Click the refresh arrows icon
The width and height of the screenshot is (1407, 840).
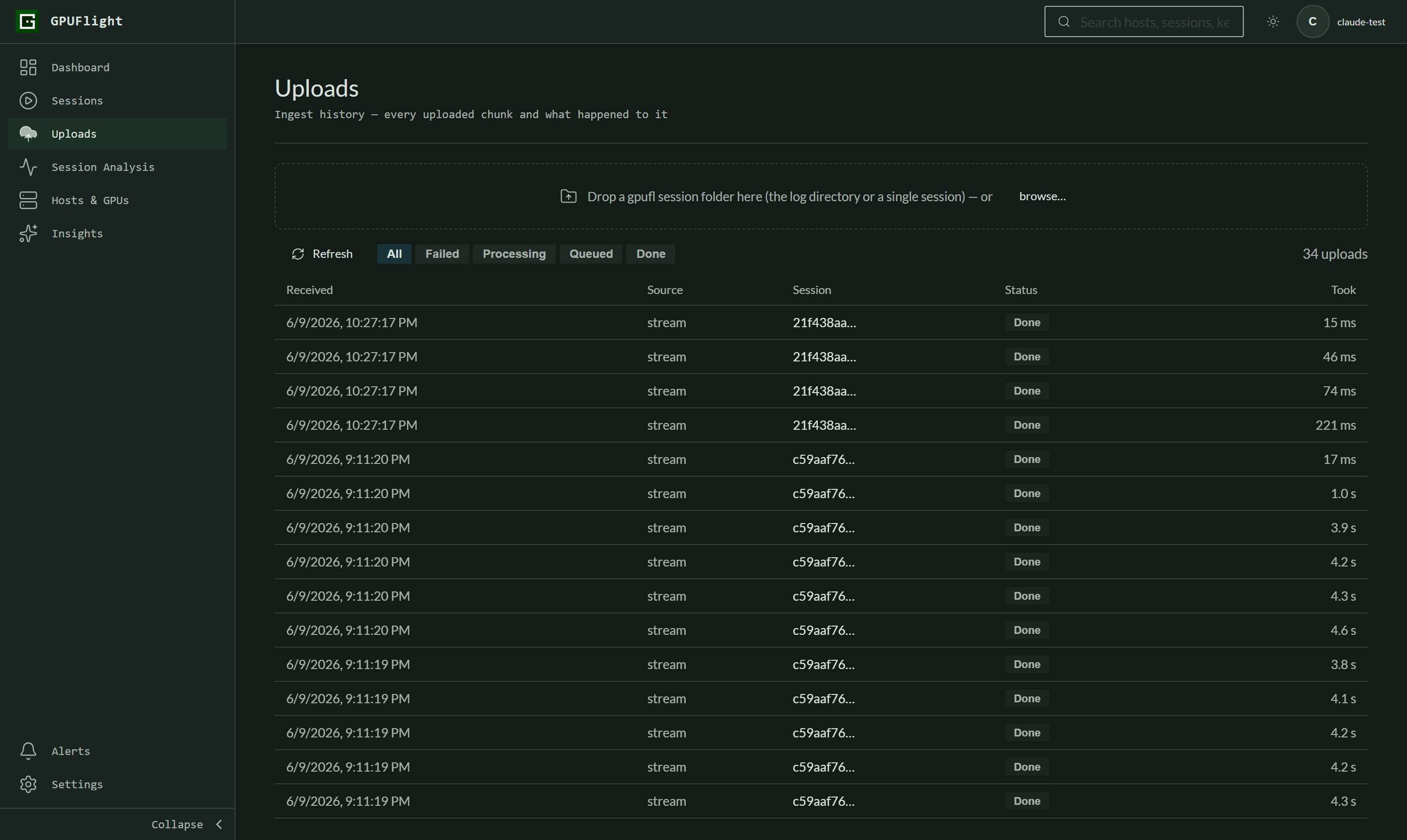(298, 254)
